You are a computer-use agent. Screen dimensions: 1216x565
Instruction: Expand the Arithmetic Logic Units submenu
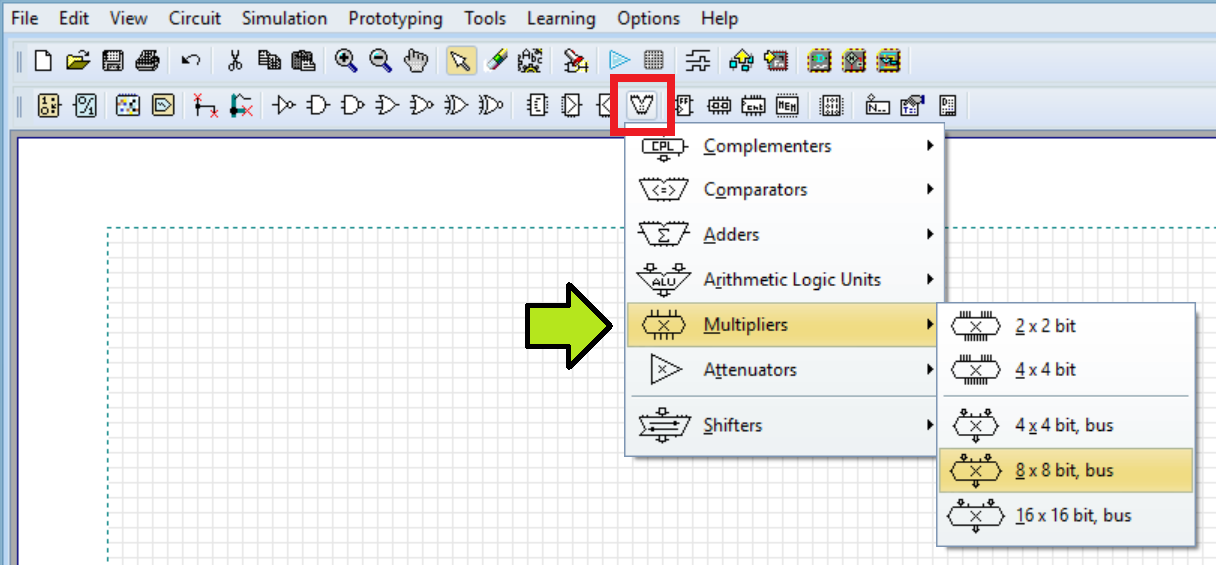(x=785, y=279)
